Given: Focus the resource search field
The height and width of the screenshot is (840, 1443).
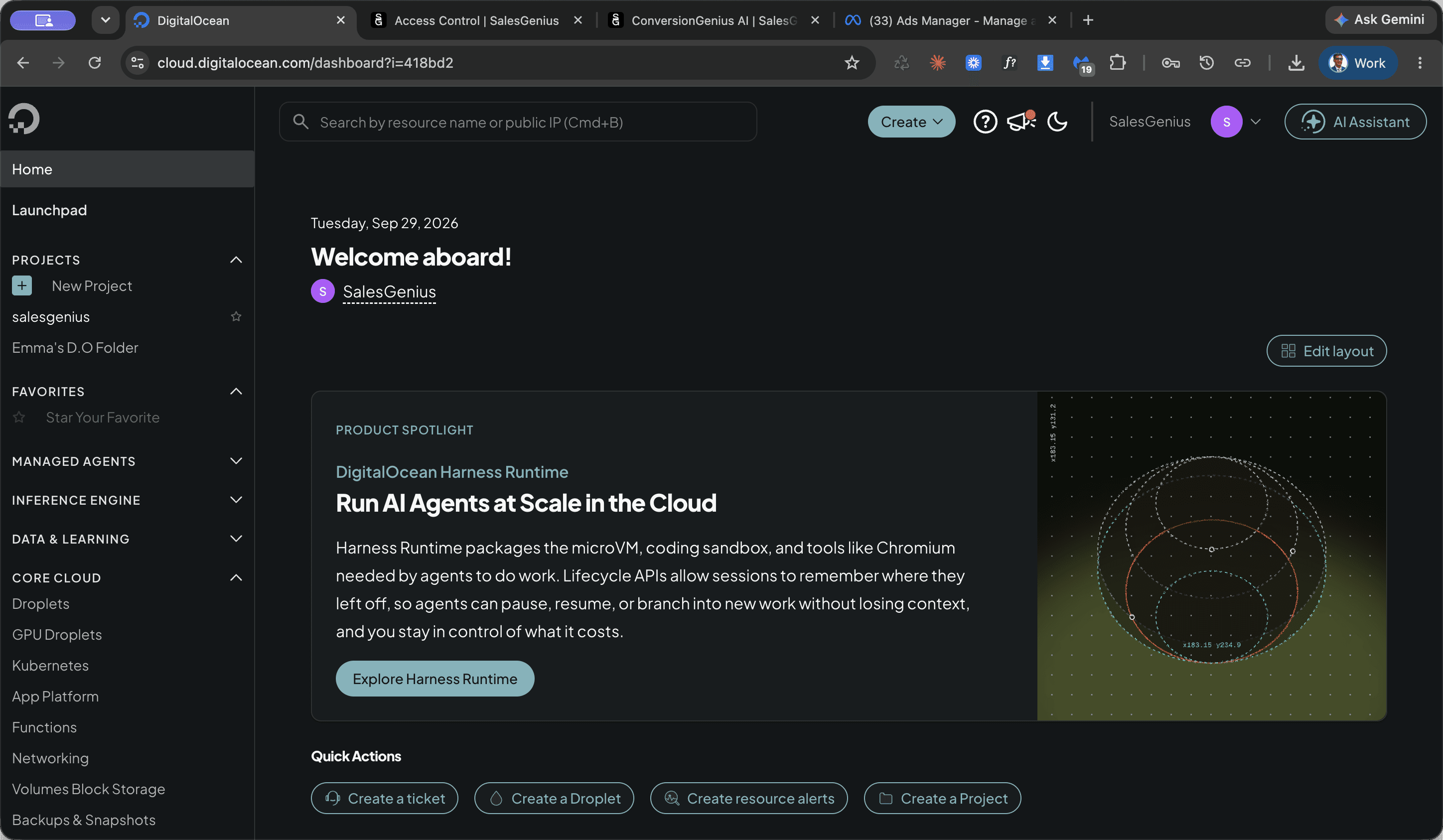Looking at the screenshot, I should click(x=518, y=122).
